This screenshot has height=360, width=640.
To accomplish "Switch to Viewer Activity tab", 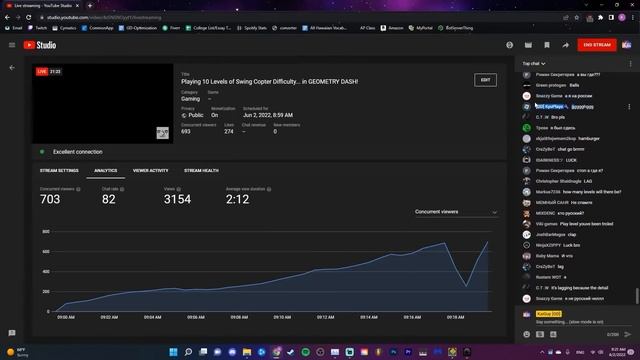I will click(x=151, y=171).
